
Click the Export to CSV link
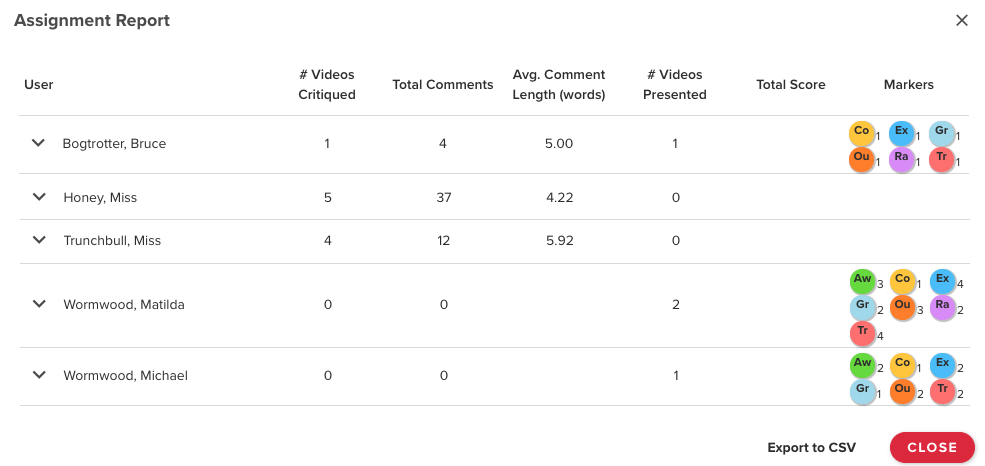(812, 448)
